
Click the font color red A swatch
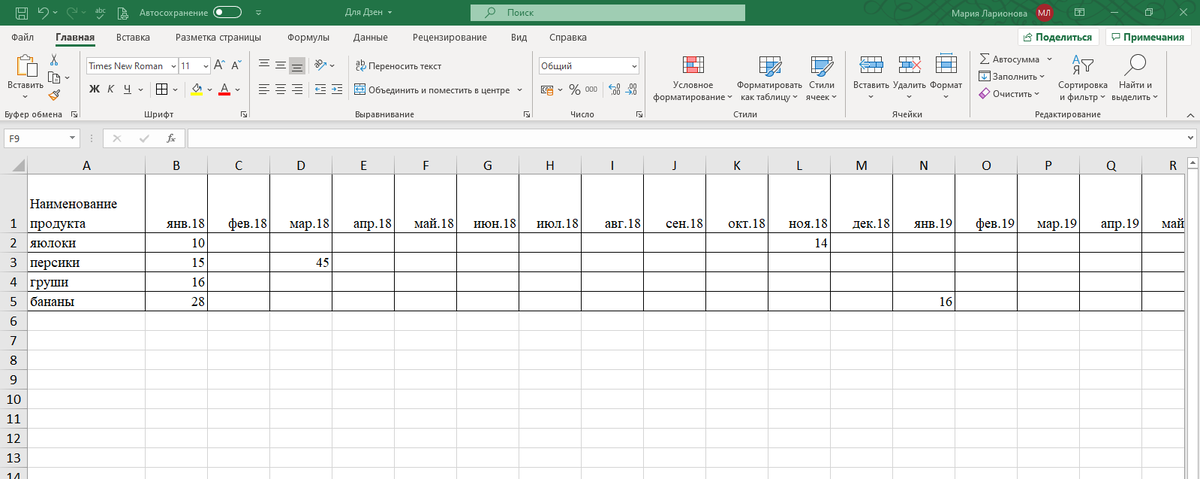pos(223,89)
